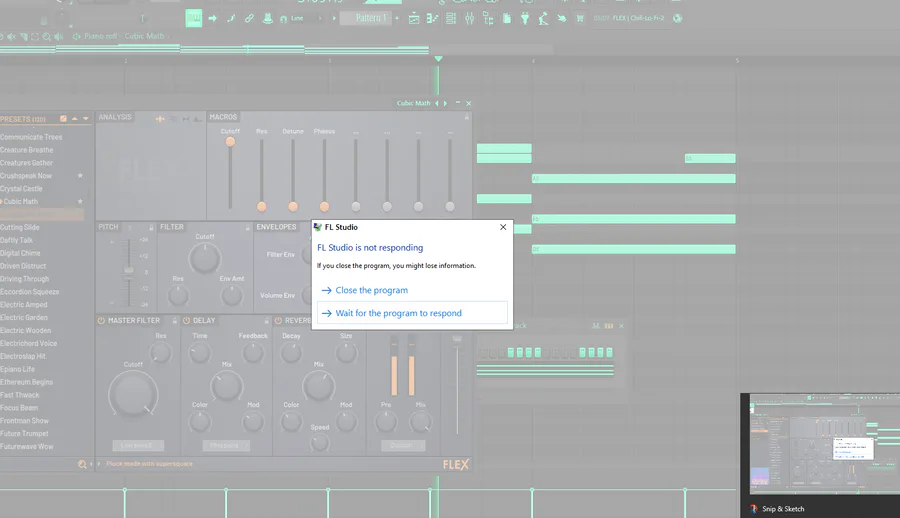Image resolution: width=900 pixels, height=518 pixels.
Task: Go to previous preset with left arrow near Cubic Math title
Action: (x=437, y=103)
